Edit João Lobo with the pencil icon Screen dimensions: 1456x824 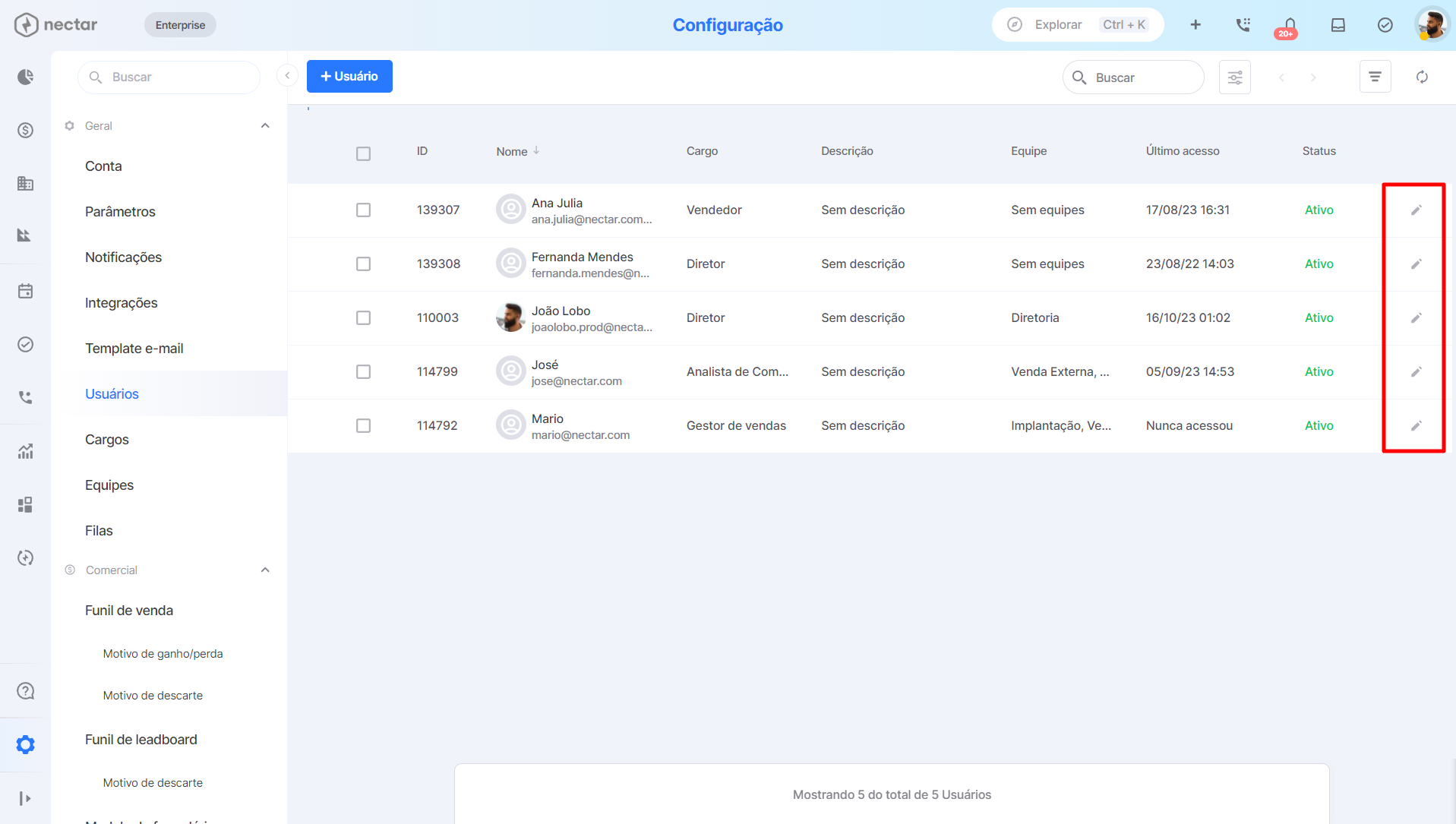1417,317
